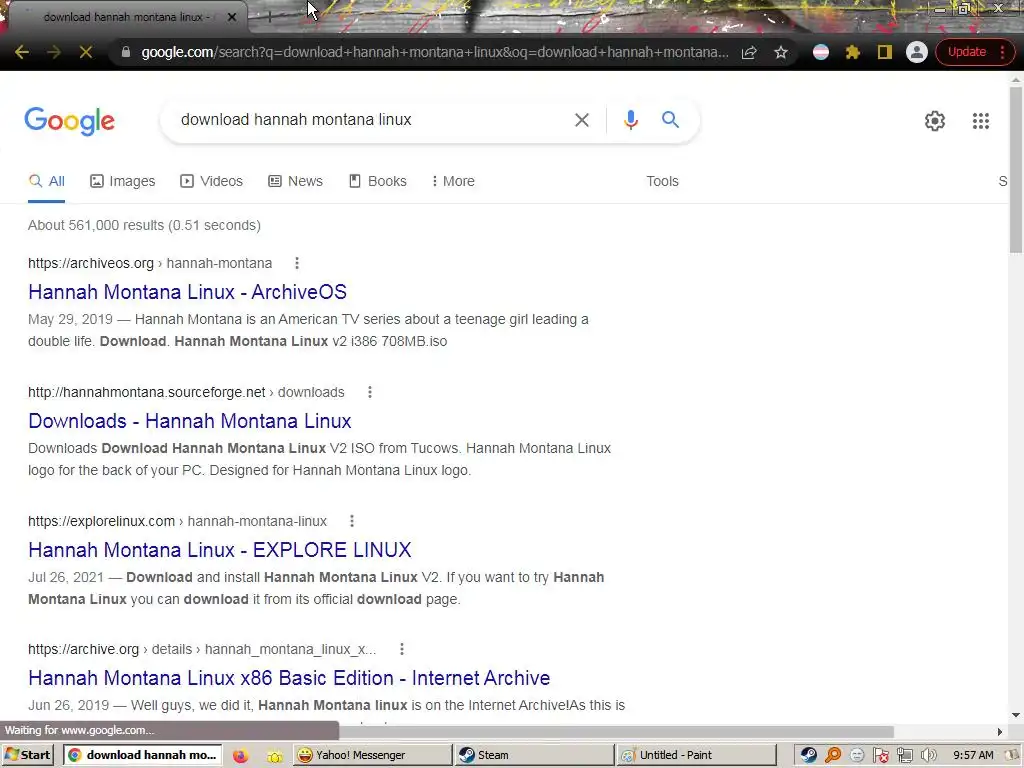Go back with the browser back arrow
The width and height of the screenshot is (1024, 768).
pyautogui.click(x=22, y=52)
